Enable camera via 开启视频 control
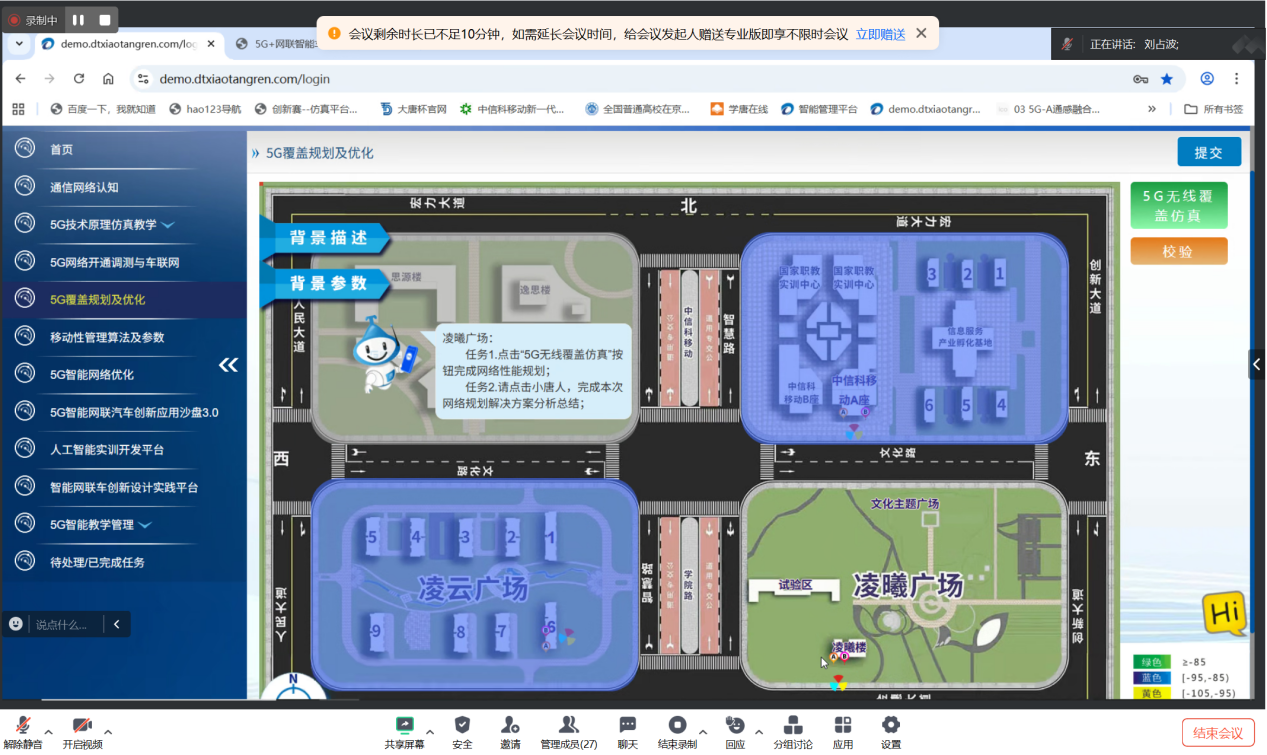Screen dimensions: 1267x755 [x=80, y=729]
